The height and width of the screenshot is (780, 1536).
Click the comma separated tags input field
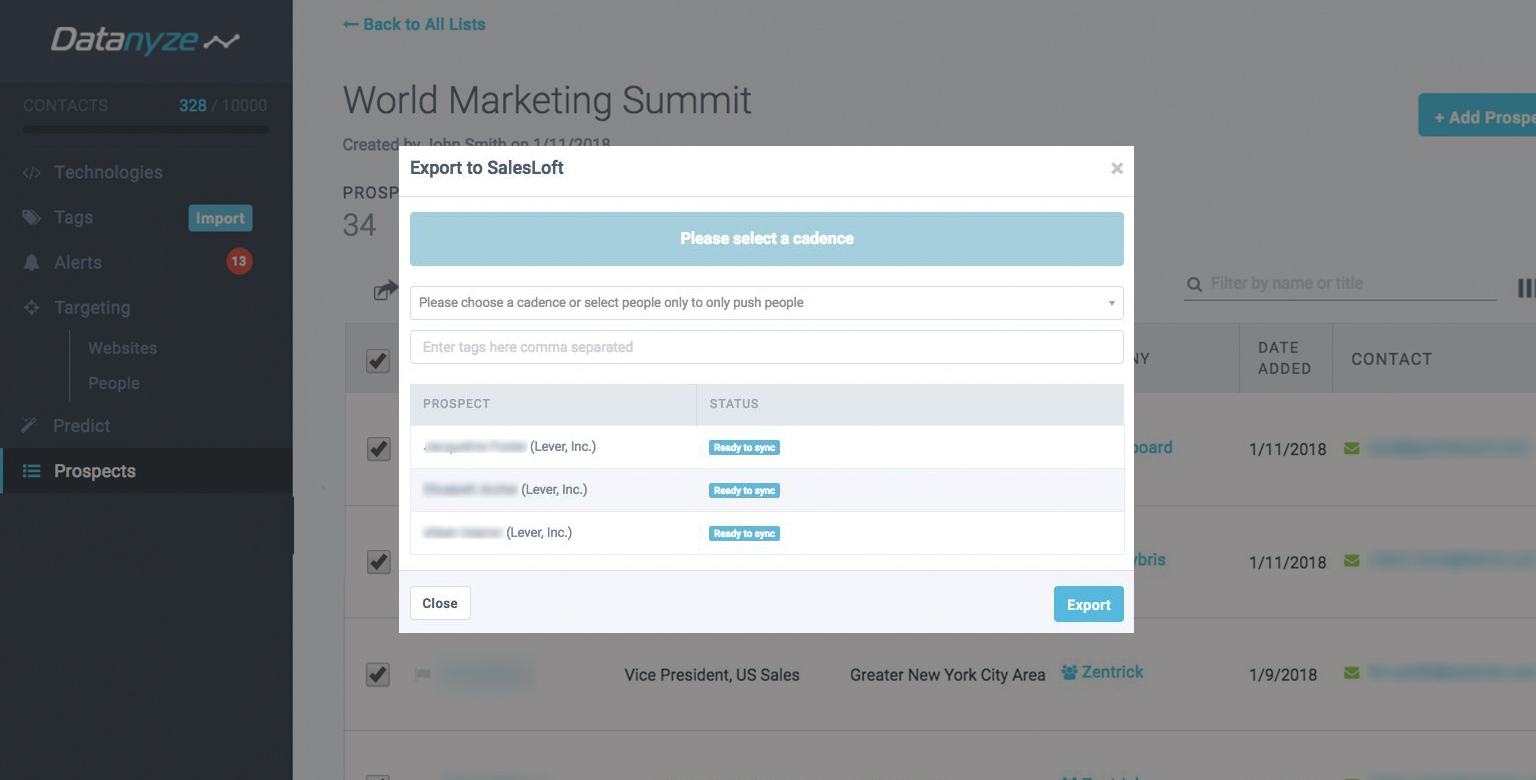(766, 347)
